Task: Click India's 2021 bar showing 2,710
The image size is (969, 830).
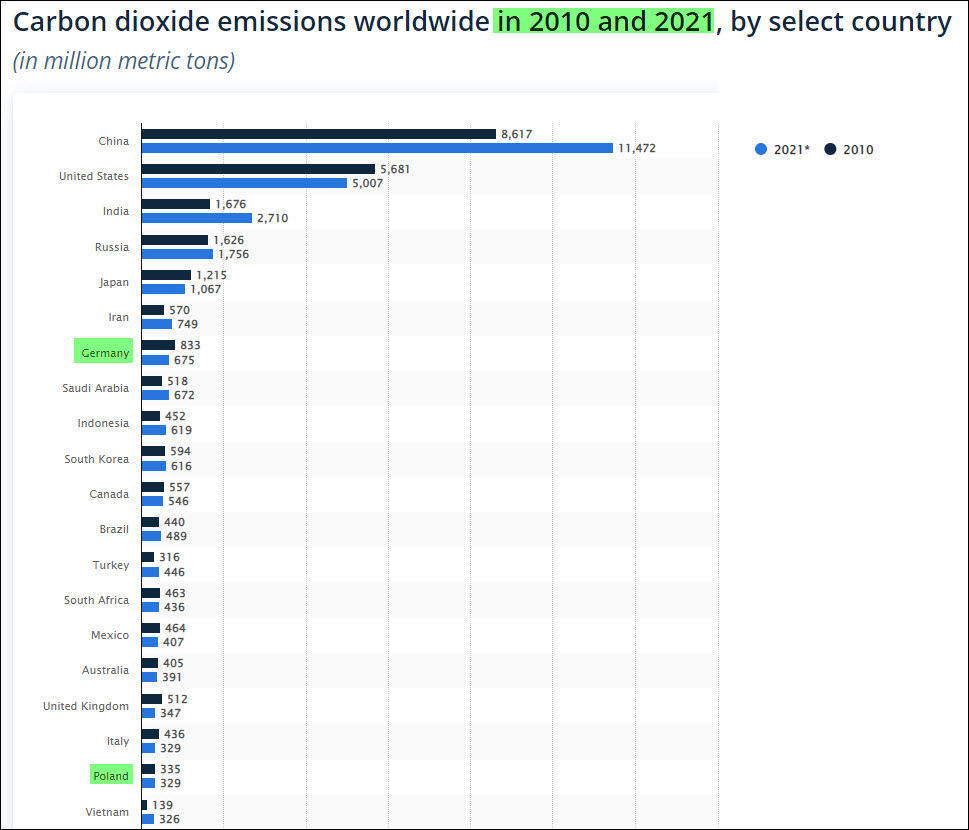Action: pyautogui.click(x=196, y=218)
